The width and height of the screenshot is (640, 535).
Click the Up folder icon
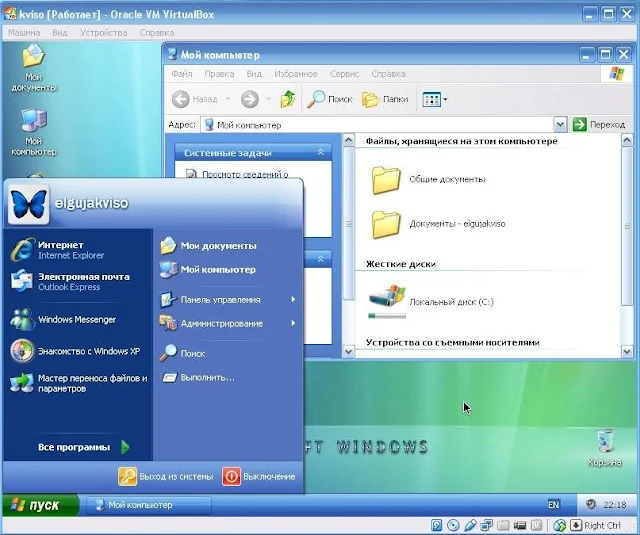287,99
